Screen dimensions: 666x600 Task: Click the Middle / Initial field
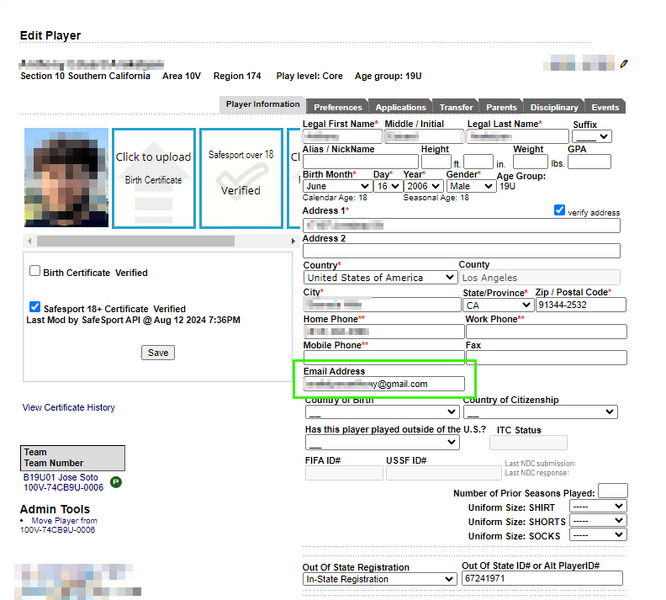423,137
